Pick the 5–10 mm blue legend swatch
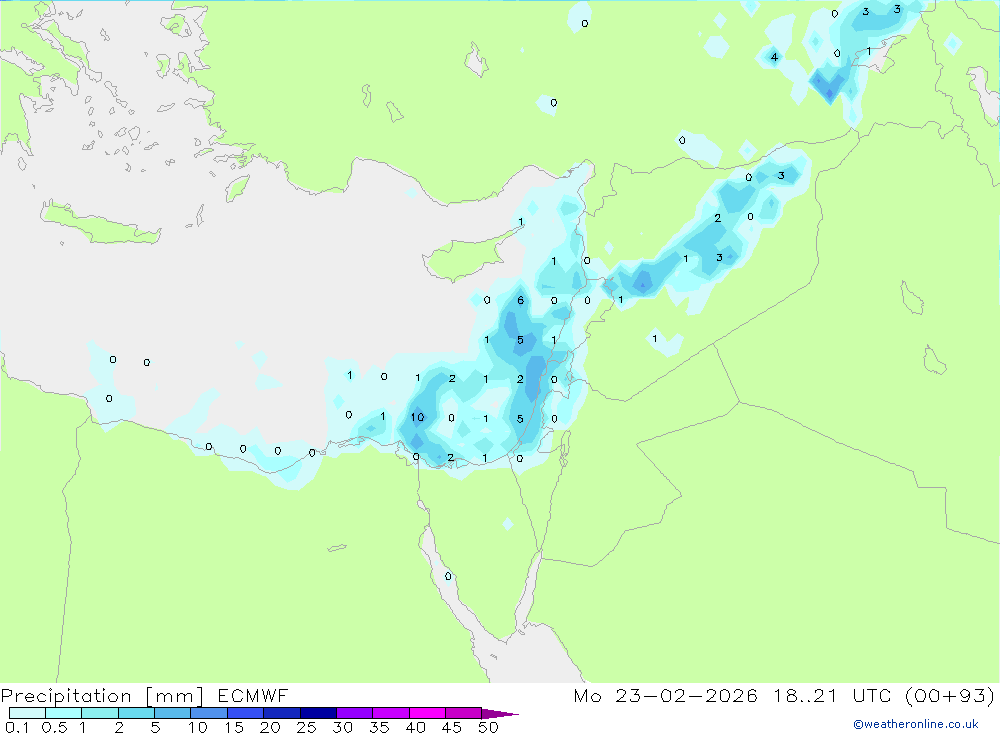1000x733 pixels. click(x=173, y=713)
